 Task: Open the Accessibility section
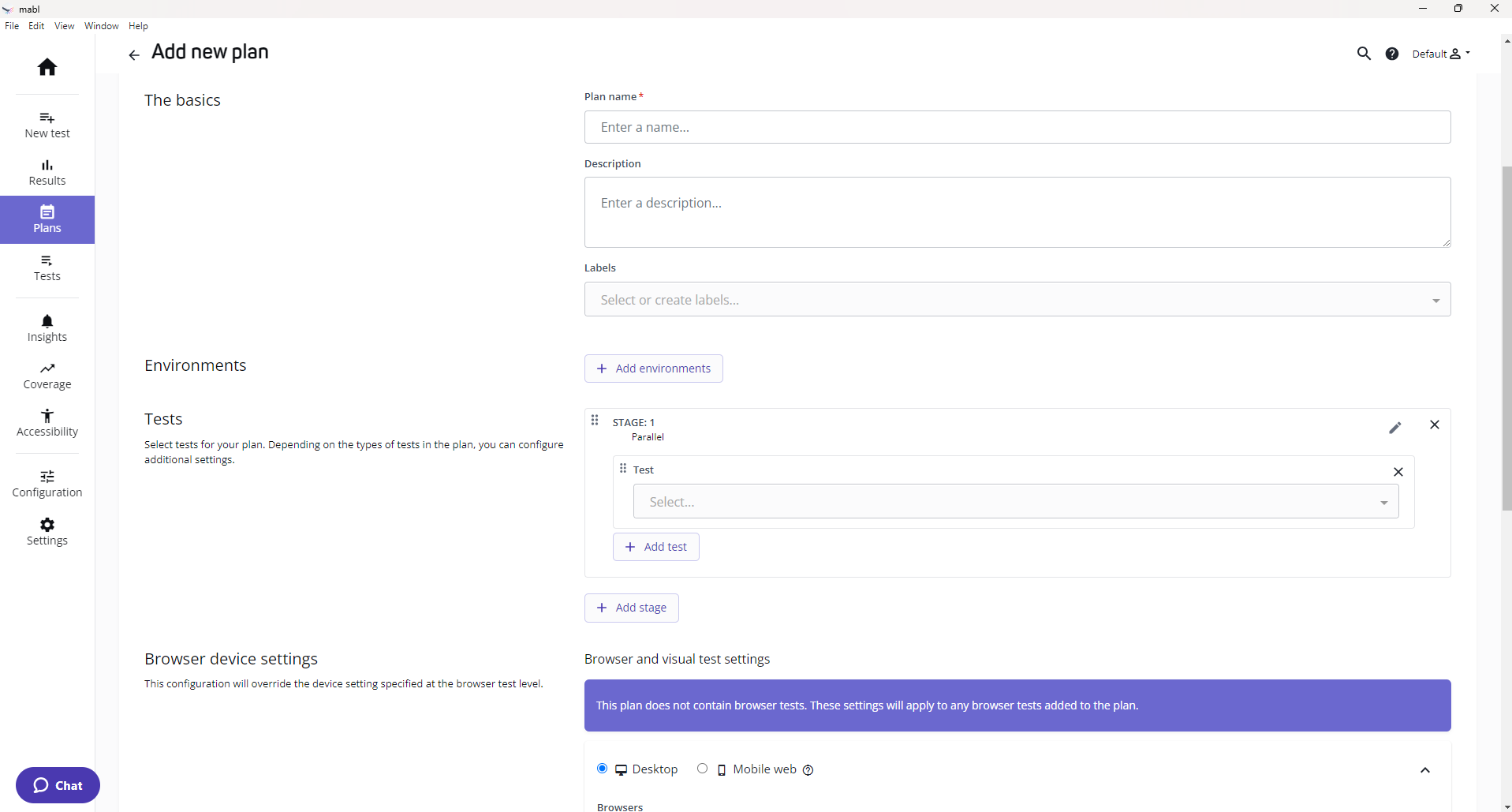[47, 422]
